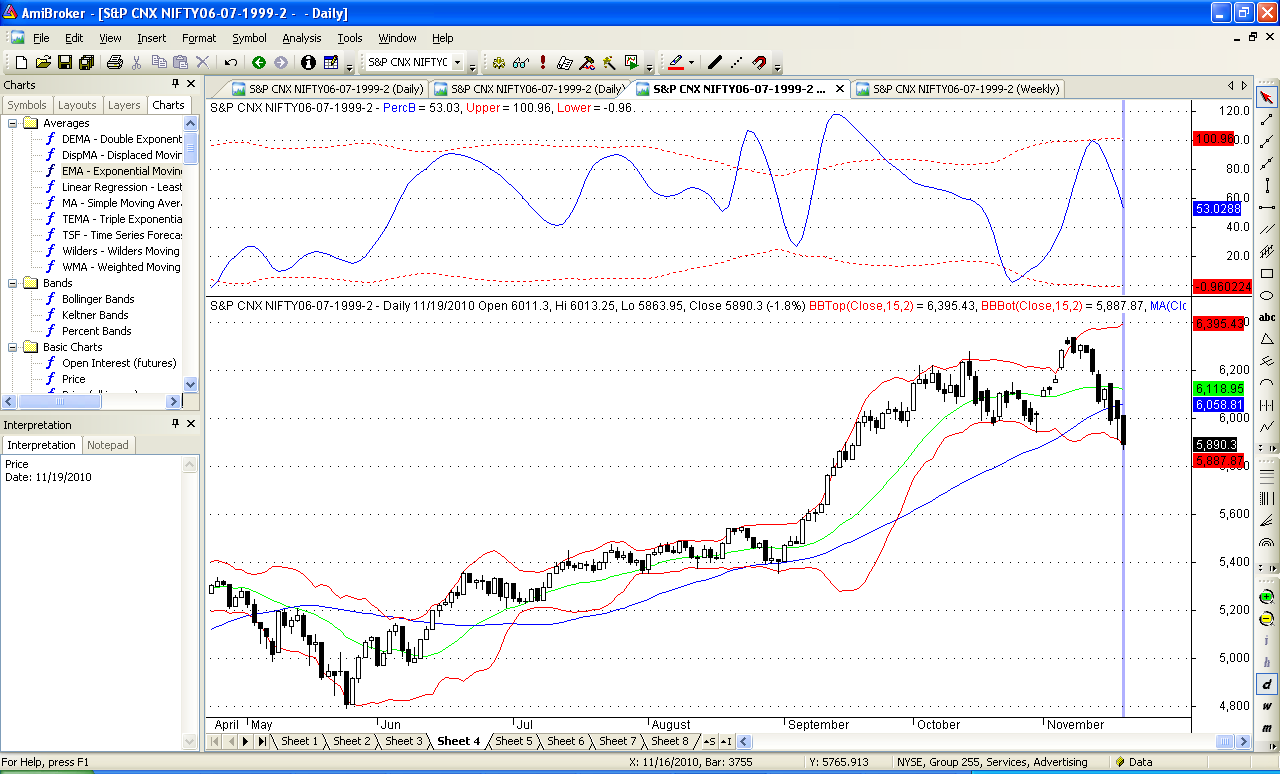1280x774 pixels.
Task: Switch to Sheet 8 tab
Action: coord(669,741)
